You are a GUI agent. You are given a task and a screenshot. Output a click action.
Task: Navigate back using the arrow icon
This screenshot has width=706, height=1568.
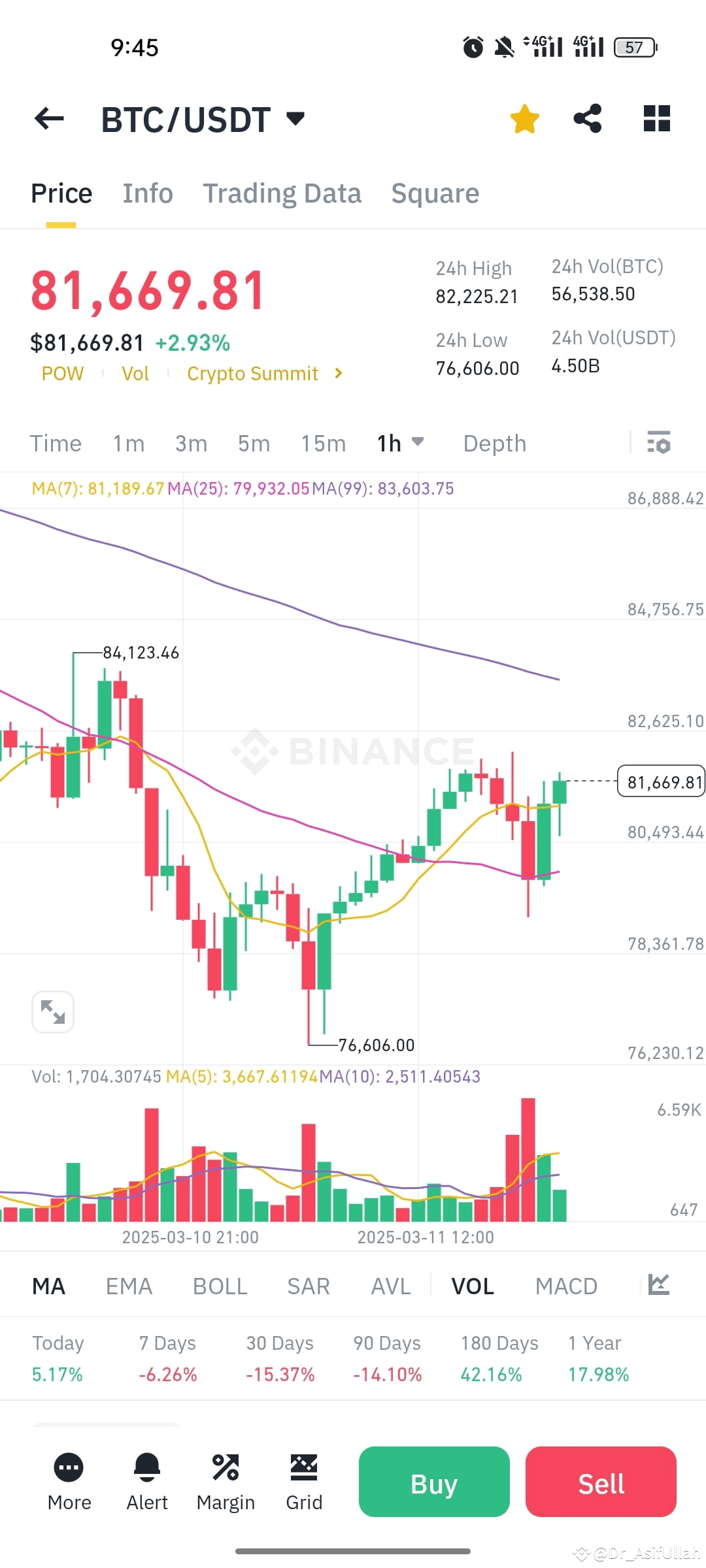click(x=48, y=118)
